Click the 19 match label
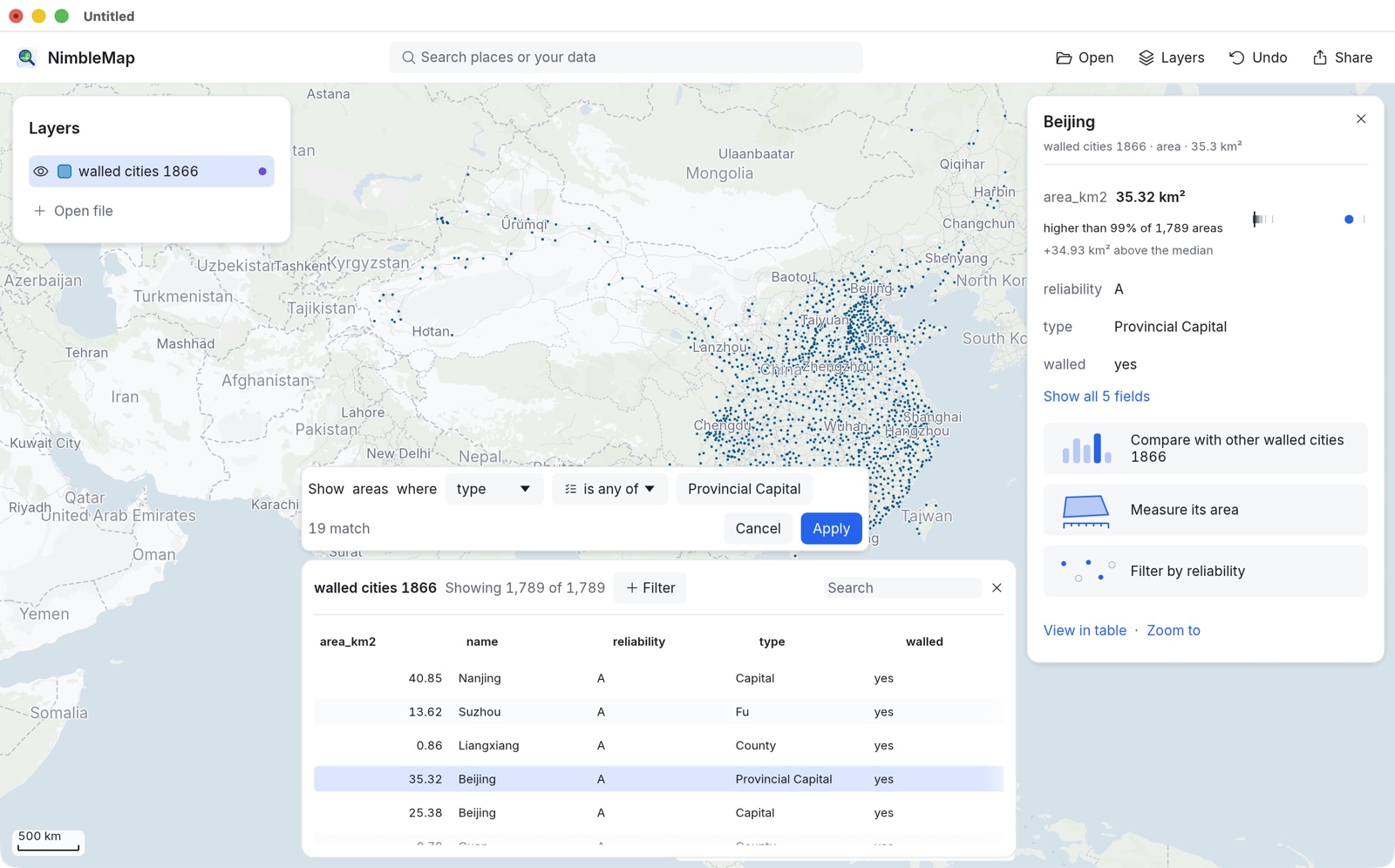The width and height of the screenshot is (1395, 868). click(339, 529)
